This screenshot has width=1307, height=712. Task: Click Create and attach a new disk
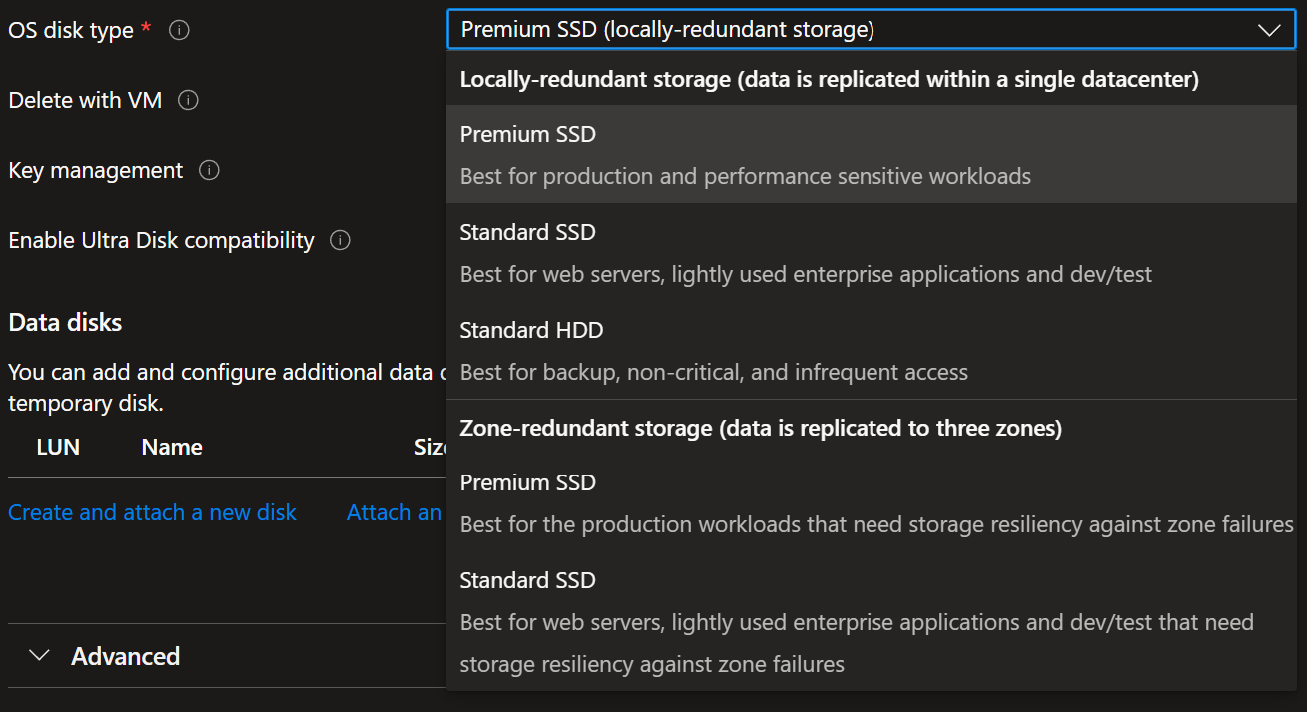coord(152,512)
